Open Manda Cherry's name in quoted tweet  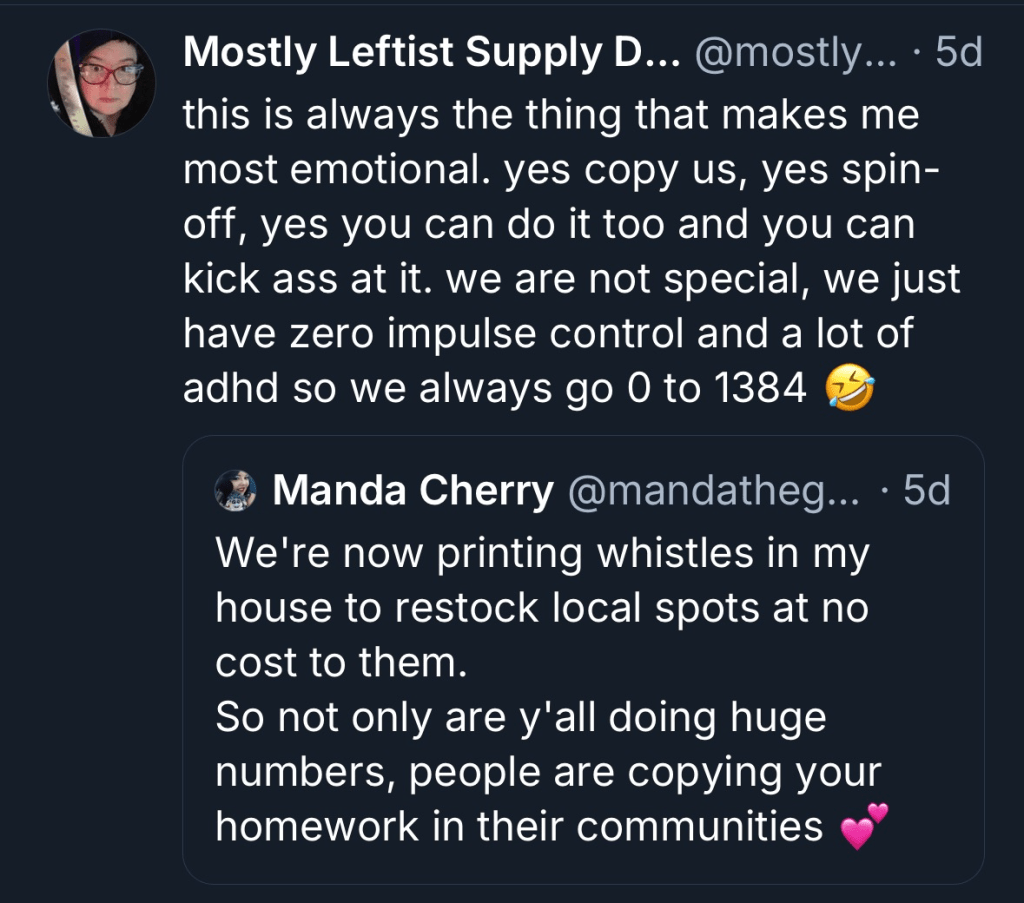(412, 491)
